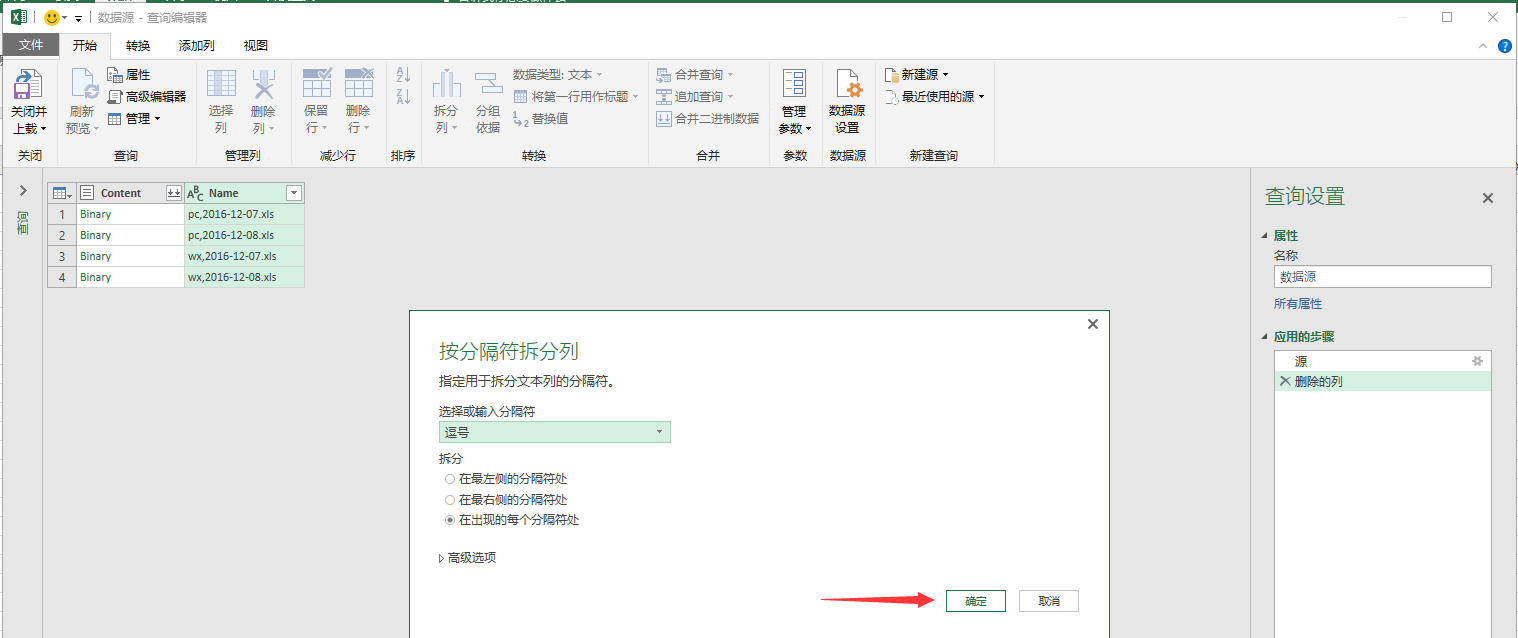Select the Source (源) applied step

[x=1383, y=361]
